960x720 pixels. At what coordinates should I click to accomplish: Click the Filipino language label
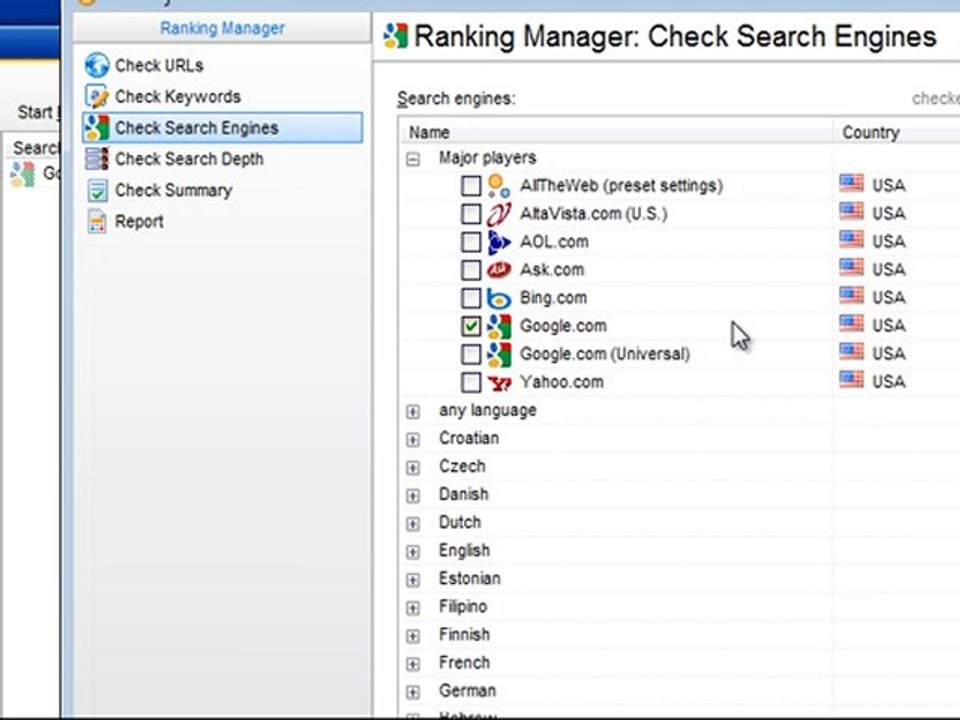point(463,607)
